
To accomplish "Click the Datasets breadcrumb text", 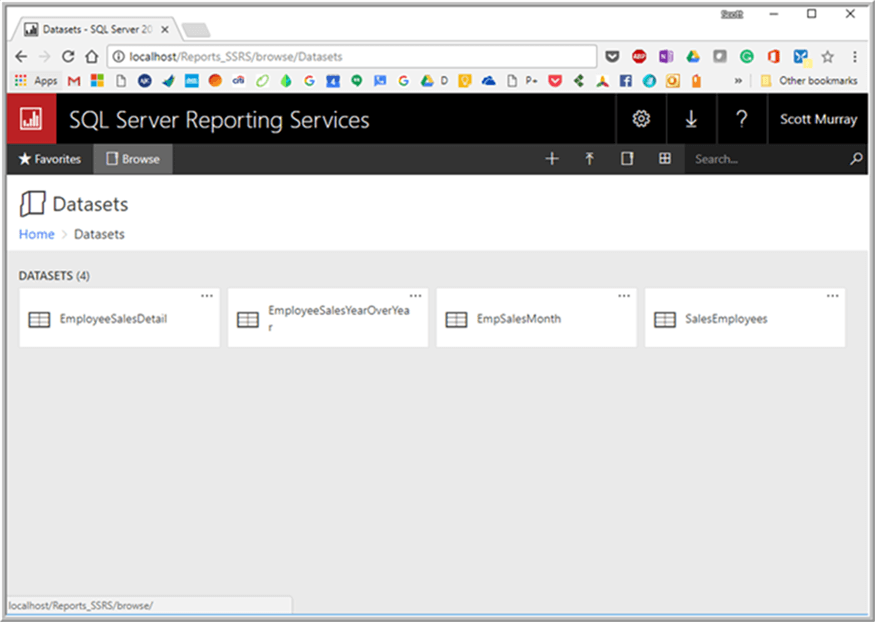I will (99, 234).
